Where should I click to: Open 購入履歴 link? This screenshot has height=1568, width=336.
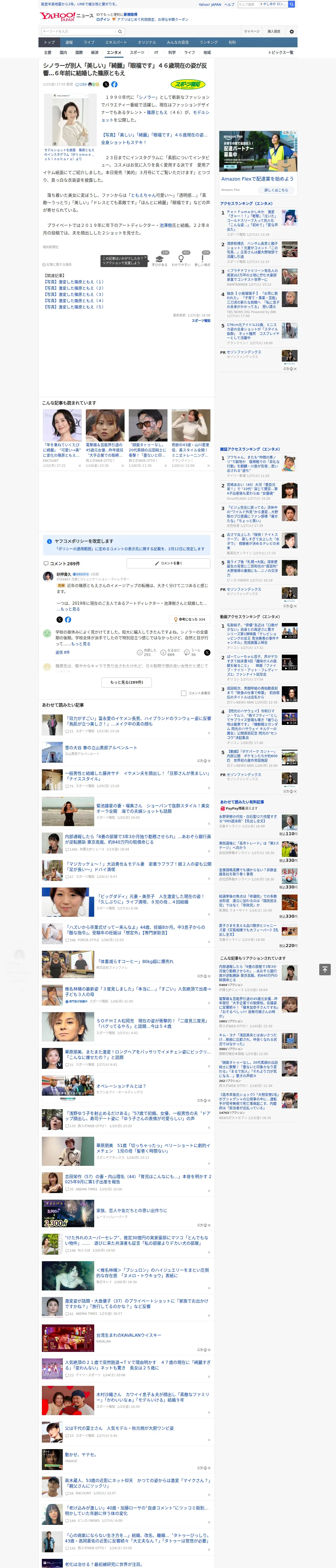pos(274,31)
